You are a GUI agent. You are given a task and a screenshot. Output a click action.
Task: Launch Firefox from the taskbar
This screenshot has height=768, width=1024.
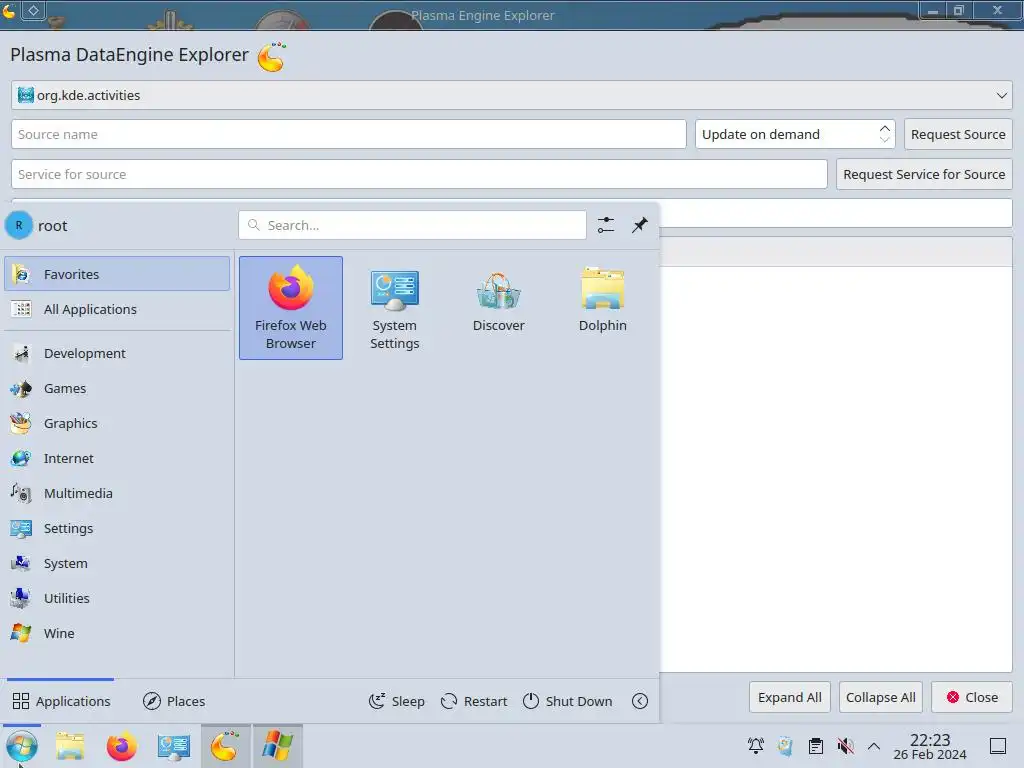click(121, 746)
